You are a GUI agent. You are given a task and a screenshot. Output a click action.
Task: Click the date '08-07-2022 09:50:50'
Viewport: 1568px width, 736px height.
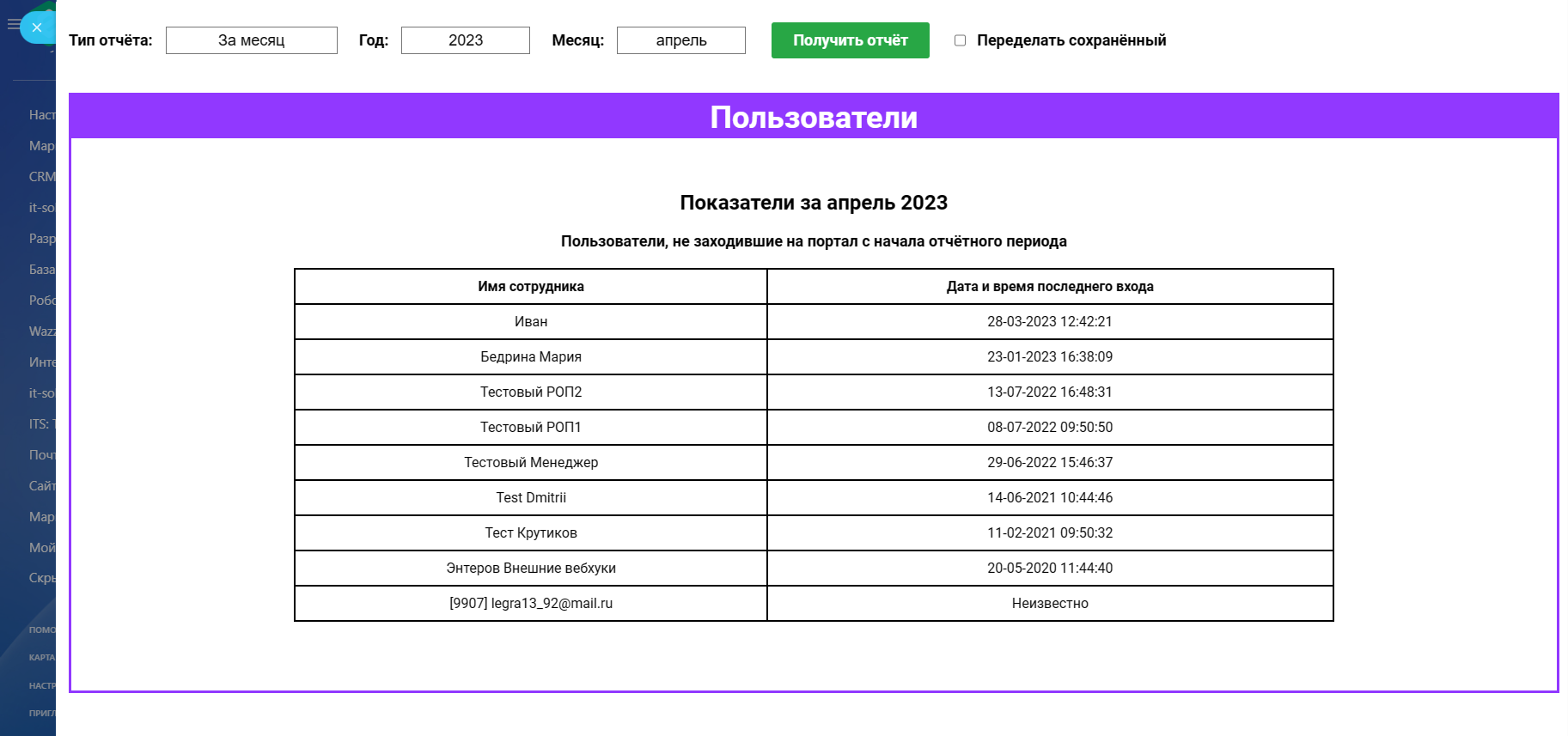click(1050, 428)
